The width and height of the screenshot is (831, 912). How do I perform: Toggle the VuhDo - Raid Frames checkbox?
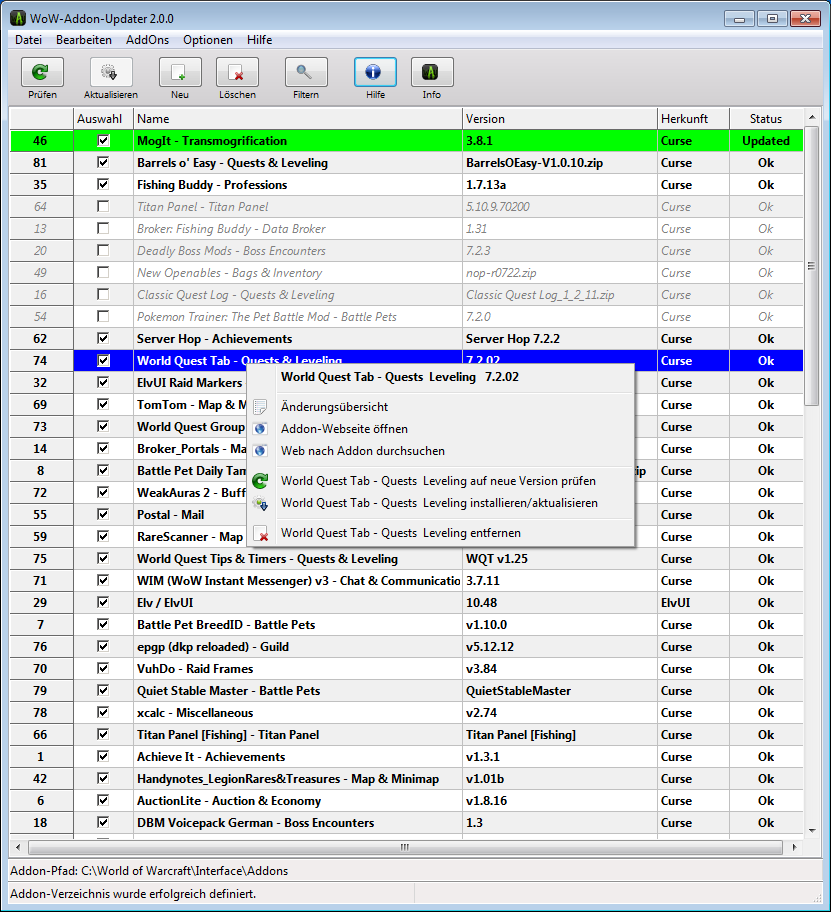click(103, 668)
